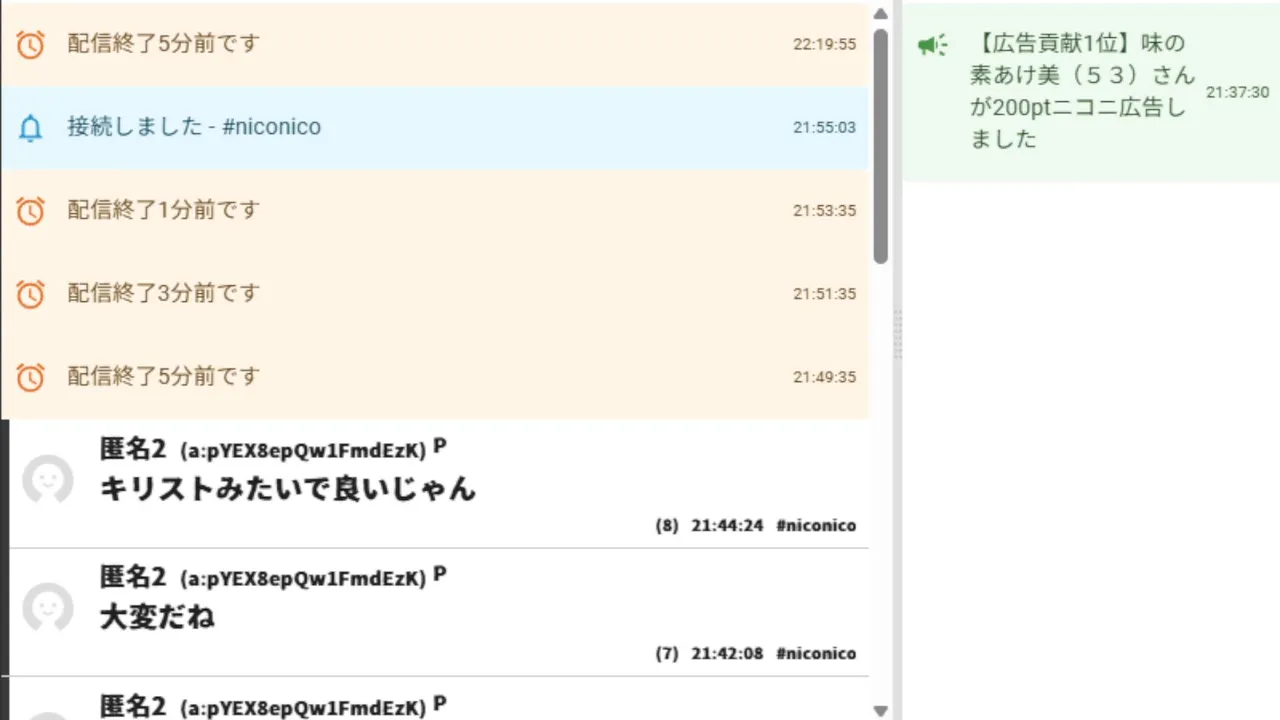The width and height of the screenshot is (1280, 720).
Task: Select comment text キリストみたいで良いじゃん
Action: pos(288,489)
